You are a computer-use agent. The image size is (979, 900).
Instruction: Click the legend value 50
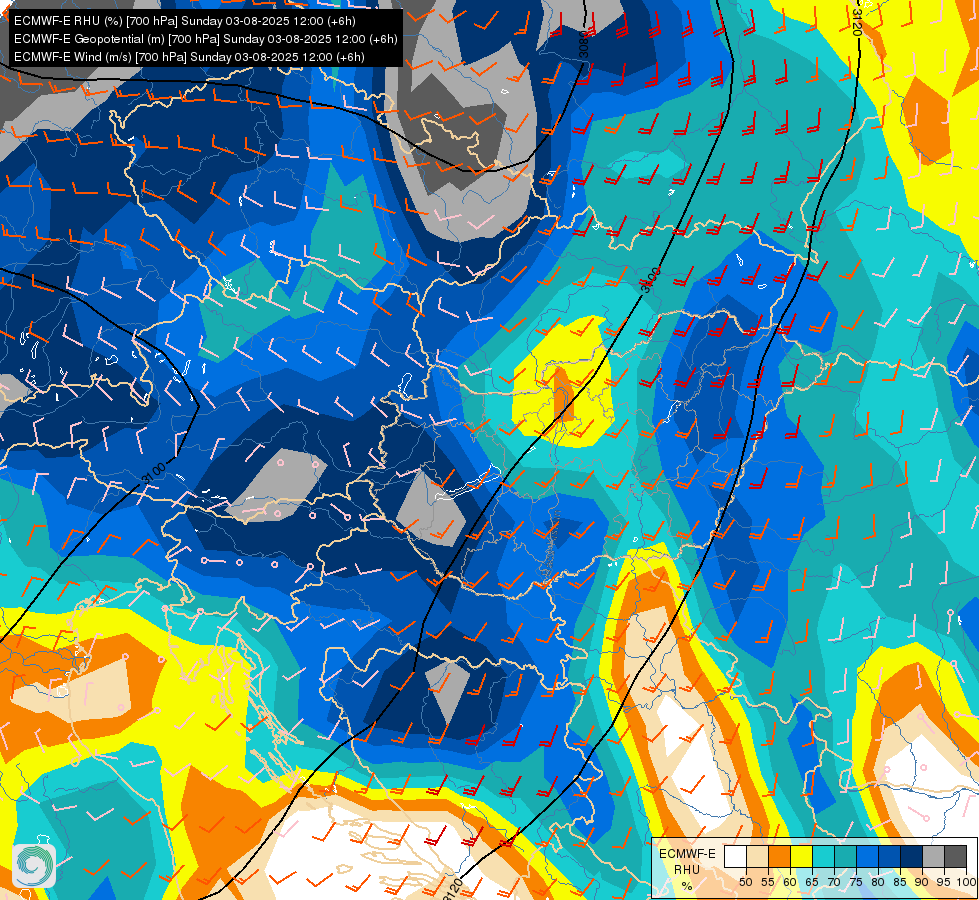pos(745,882)
